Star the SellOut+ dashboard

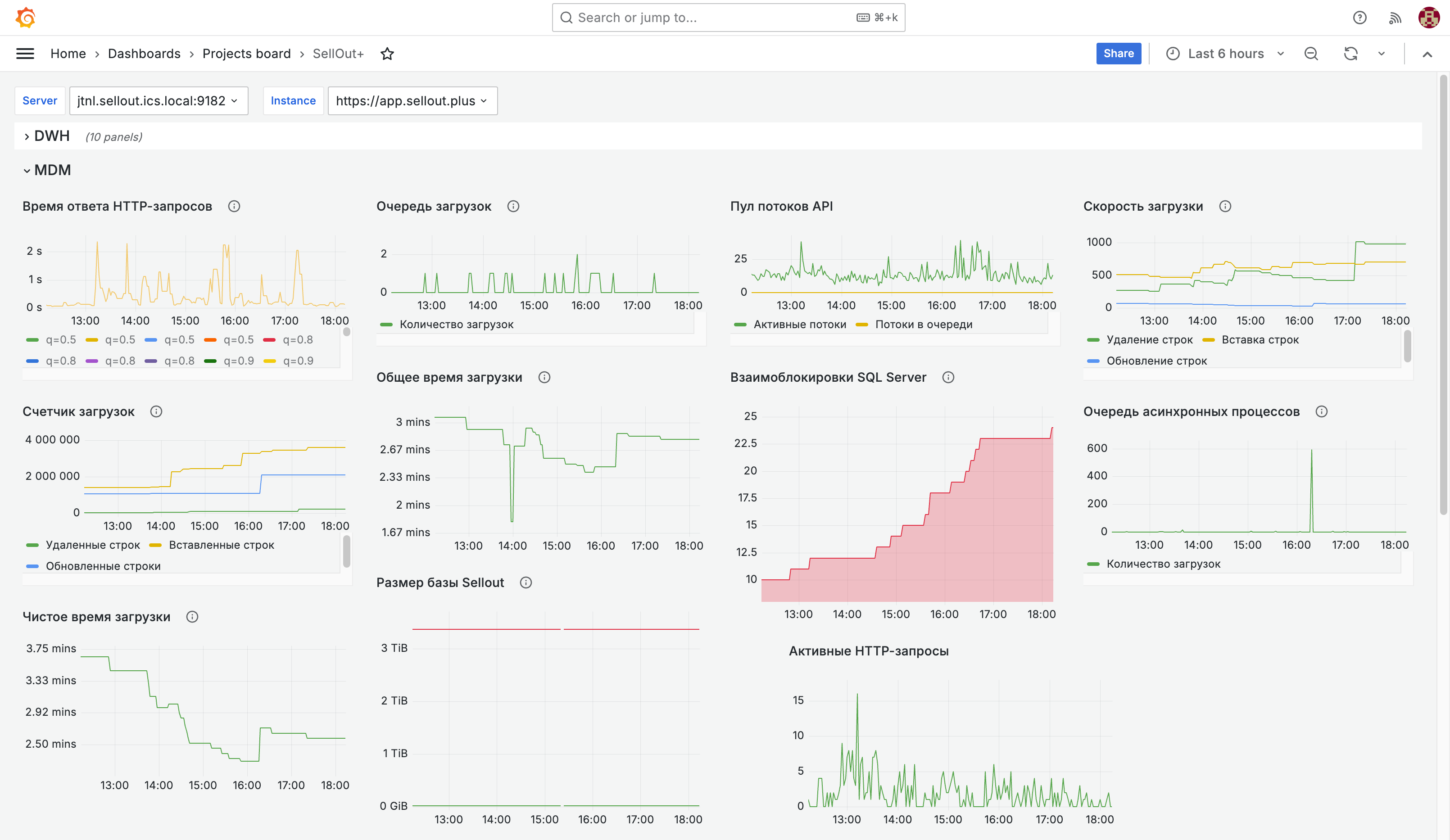point(387,54)
